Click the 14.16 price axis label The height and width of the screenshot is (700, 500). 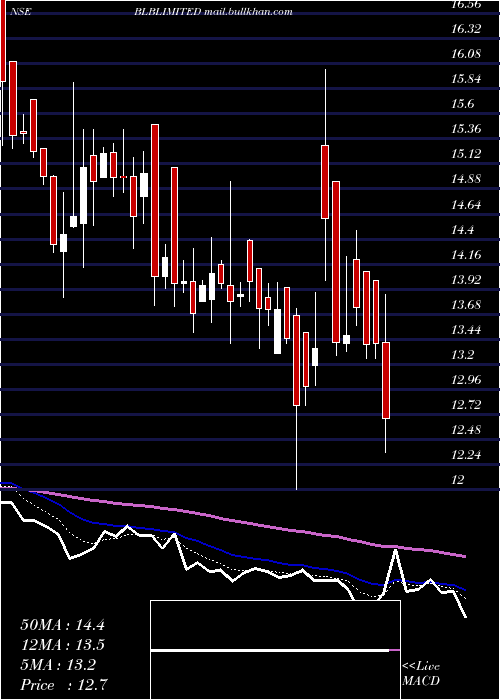467,255
